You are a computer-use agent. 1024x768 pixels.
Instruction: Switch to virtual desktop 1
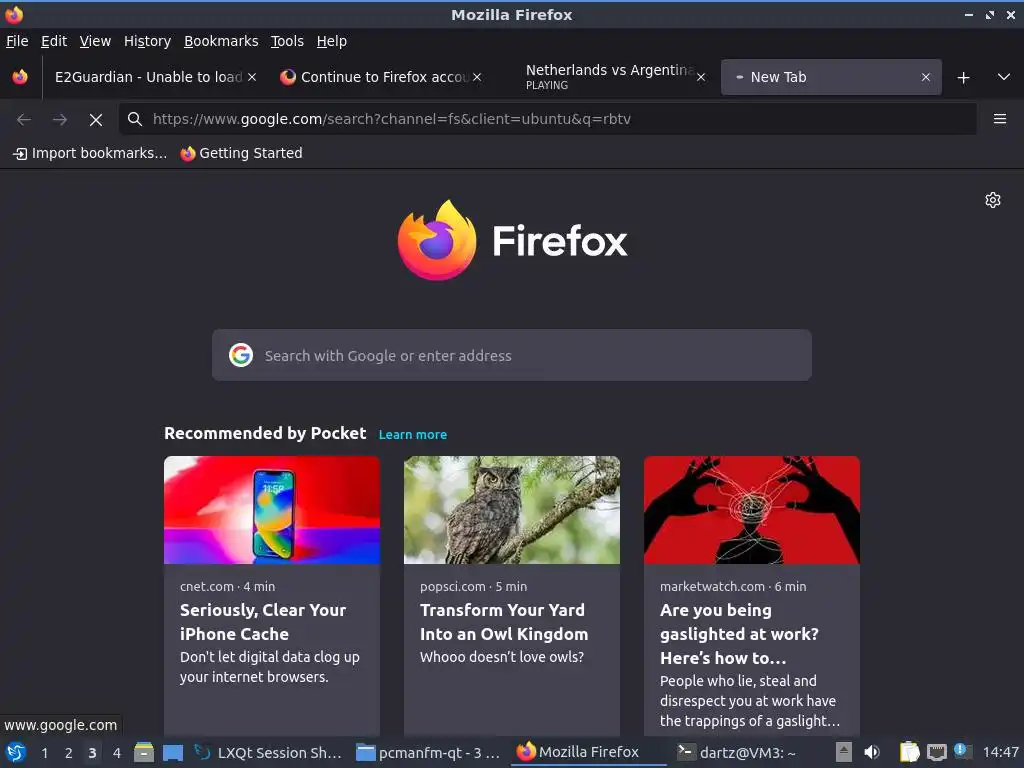[x=44, y=753]
